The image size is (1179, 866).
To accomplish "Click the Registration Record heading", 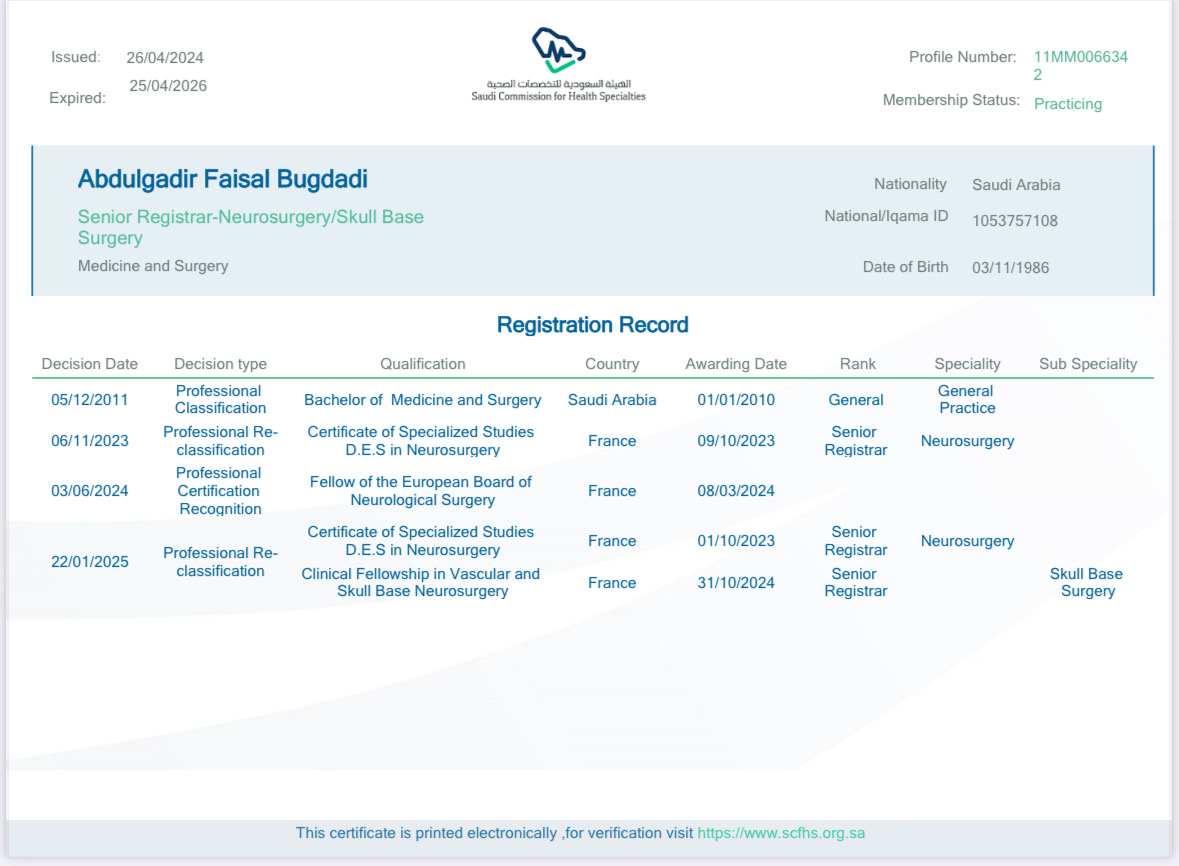I will pyautogui.click(x=592, y=325).
